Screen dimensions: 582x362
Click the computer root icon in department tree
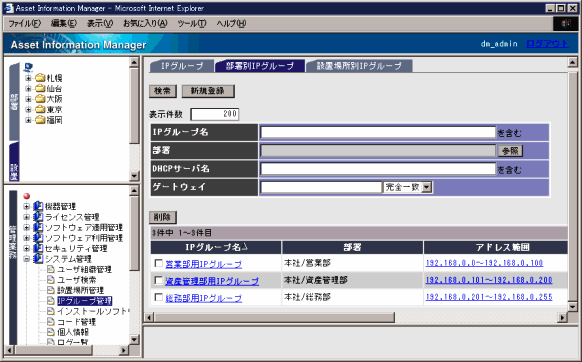(28, 67)
